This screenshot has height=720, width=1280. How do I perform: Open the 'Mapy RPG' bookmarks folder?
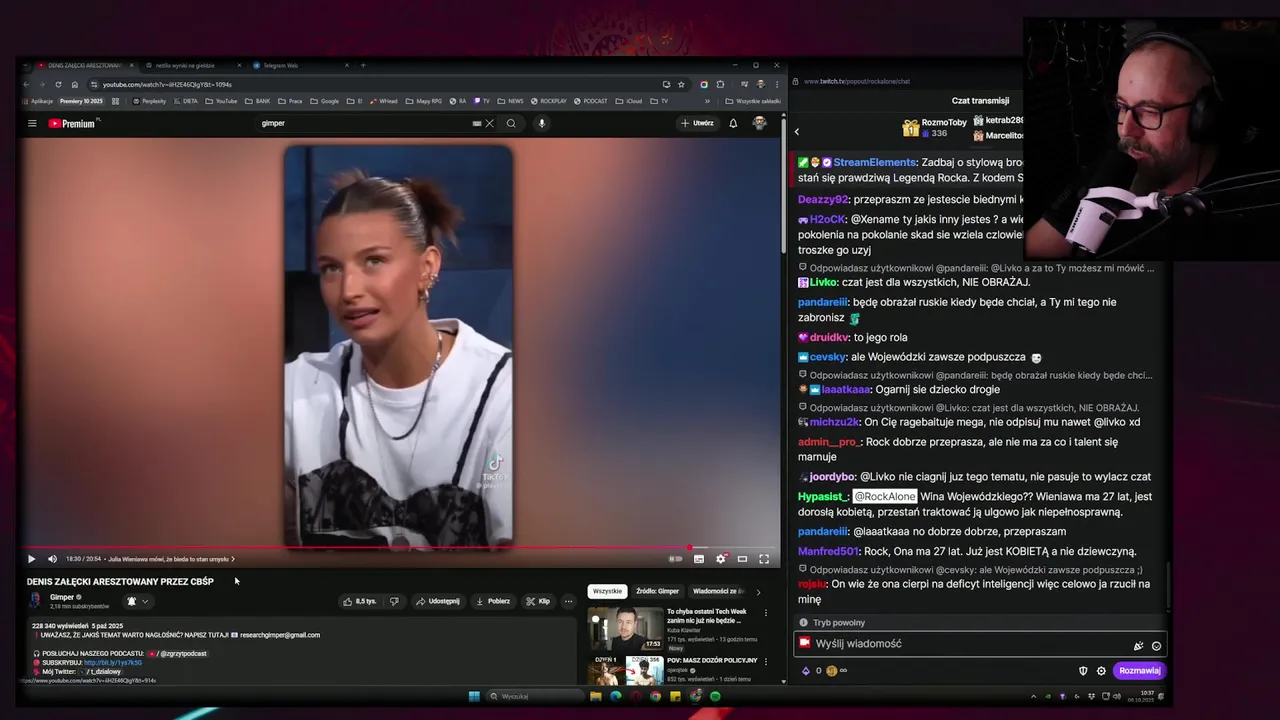[424, 101]
